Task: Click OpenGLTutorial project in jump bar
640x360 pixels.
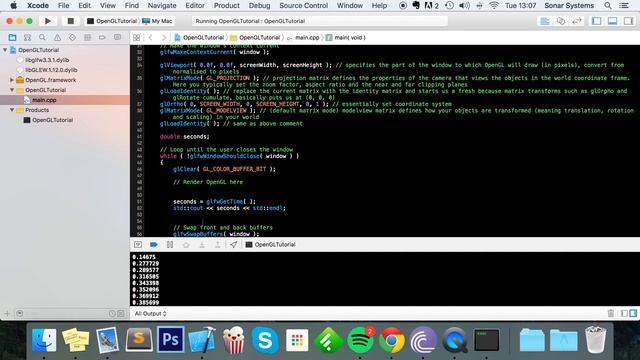Action: coord(199,38)
